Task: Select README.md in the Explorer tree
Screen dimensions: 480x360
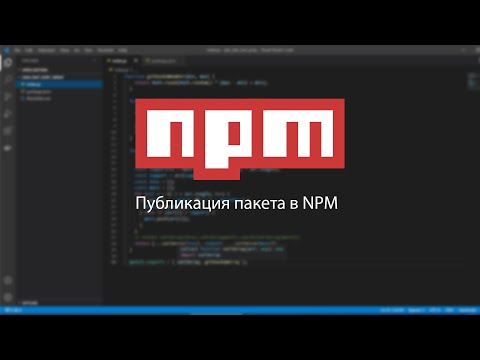Action: point(60,99)
